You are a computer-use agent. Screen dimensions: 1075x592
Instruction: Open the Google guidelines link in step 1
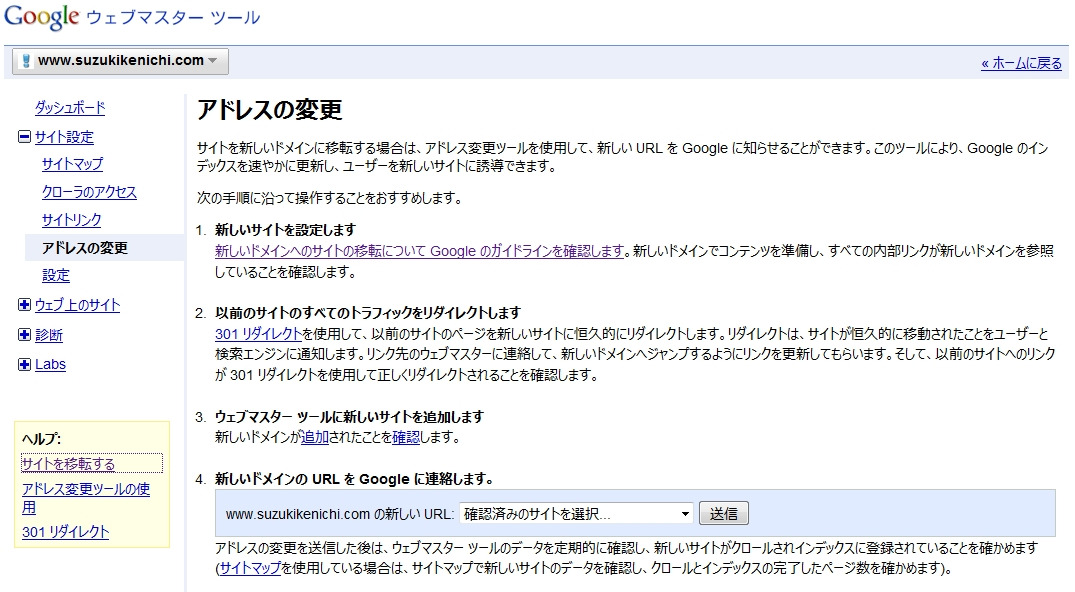tap(419, 251)
